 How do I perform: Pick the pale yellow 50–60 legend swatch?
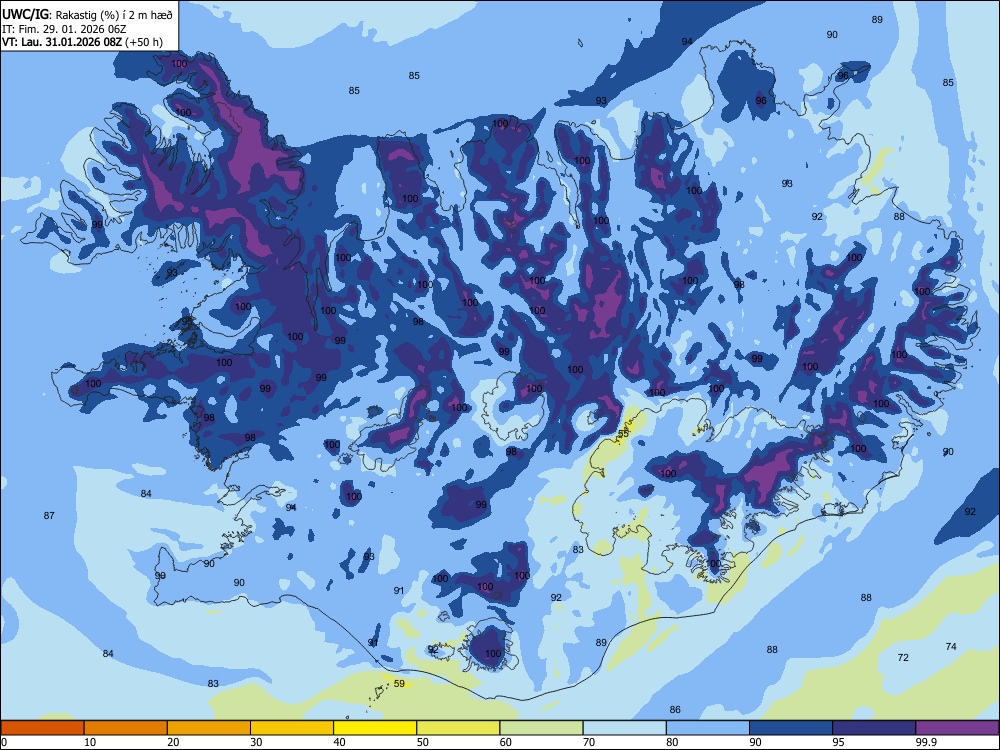(x=458, y=728)
